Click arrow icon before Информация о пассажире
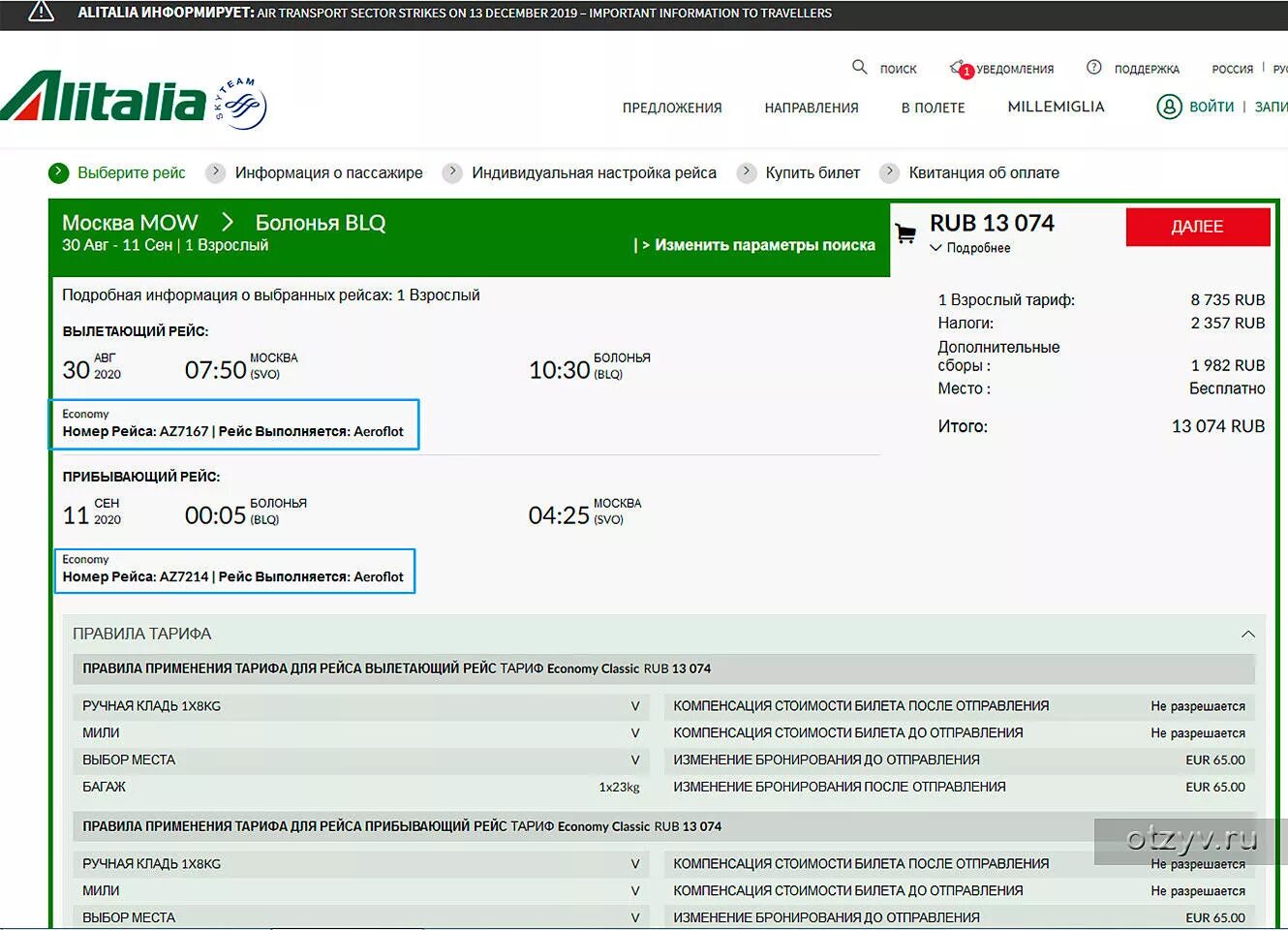Image resolution: width=1288 pixels, height=930 pixels. [215, 172]
